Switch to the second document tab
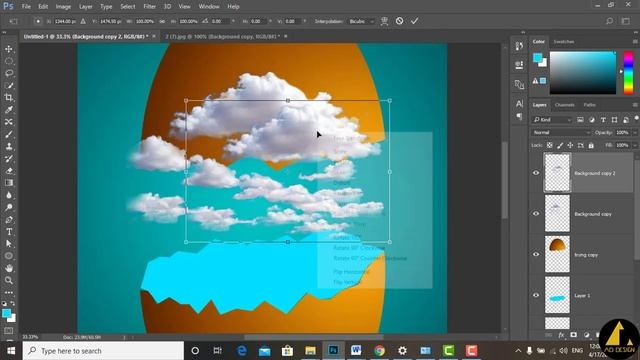Image resolution: width=640 pixels, height=360 pixels. pos(222,36)
